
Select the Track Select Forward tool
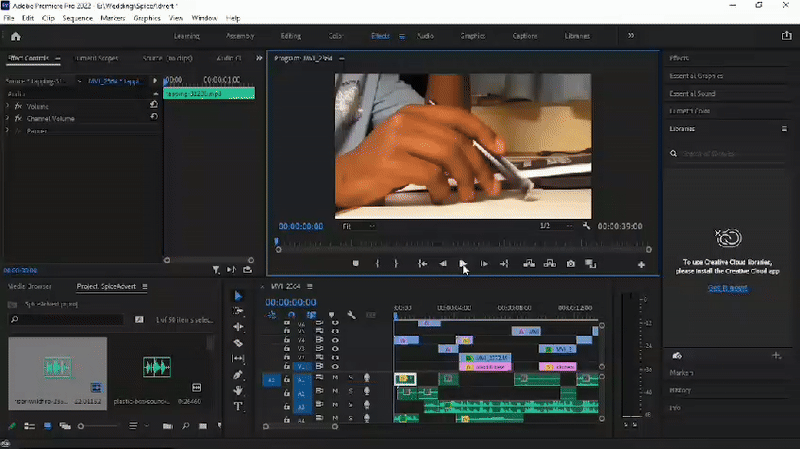pyautogui.click(x=238, y=311)
